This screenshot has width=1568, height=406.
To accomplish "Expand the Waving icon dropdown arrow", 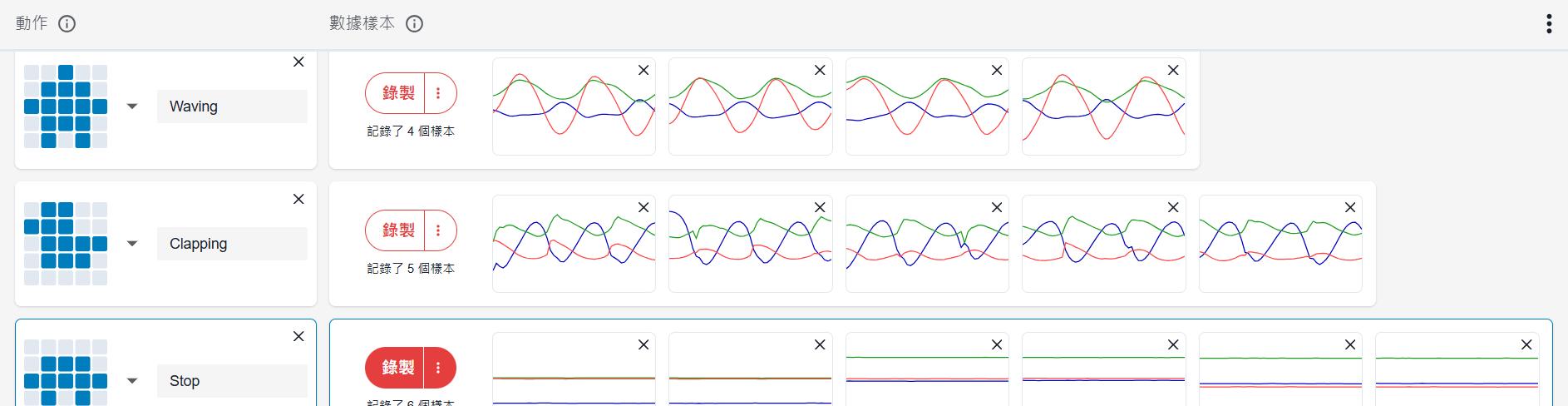I will pos(132,106).
